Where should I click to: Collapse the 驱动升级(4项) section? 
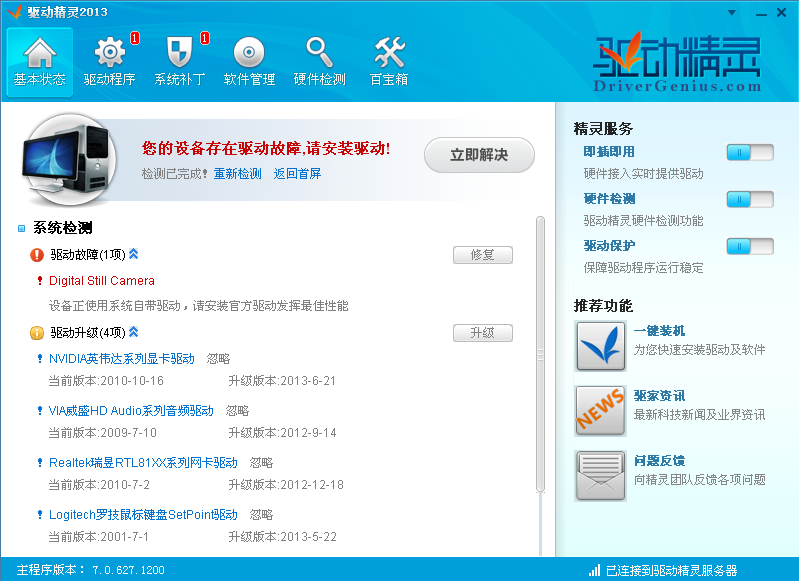[134, 331]
